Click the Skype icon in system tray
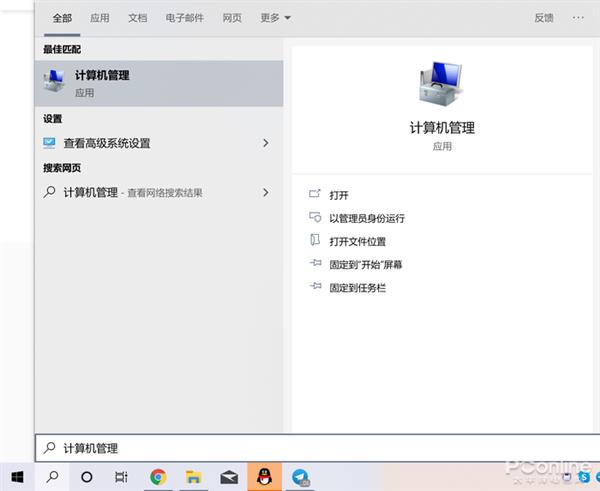The width and height of the screenshot is (600, 491). tap(584, 477)
